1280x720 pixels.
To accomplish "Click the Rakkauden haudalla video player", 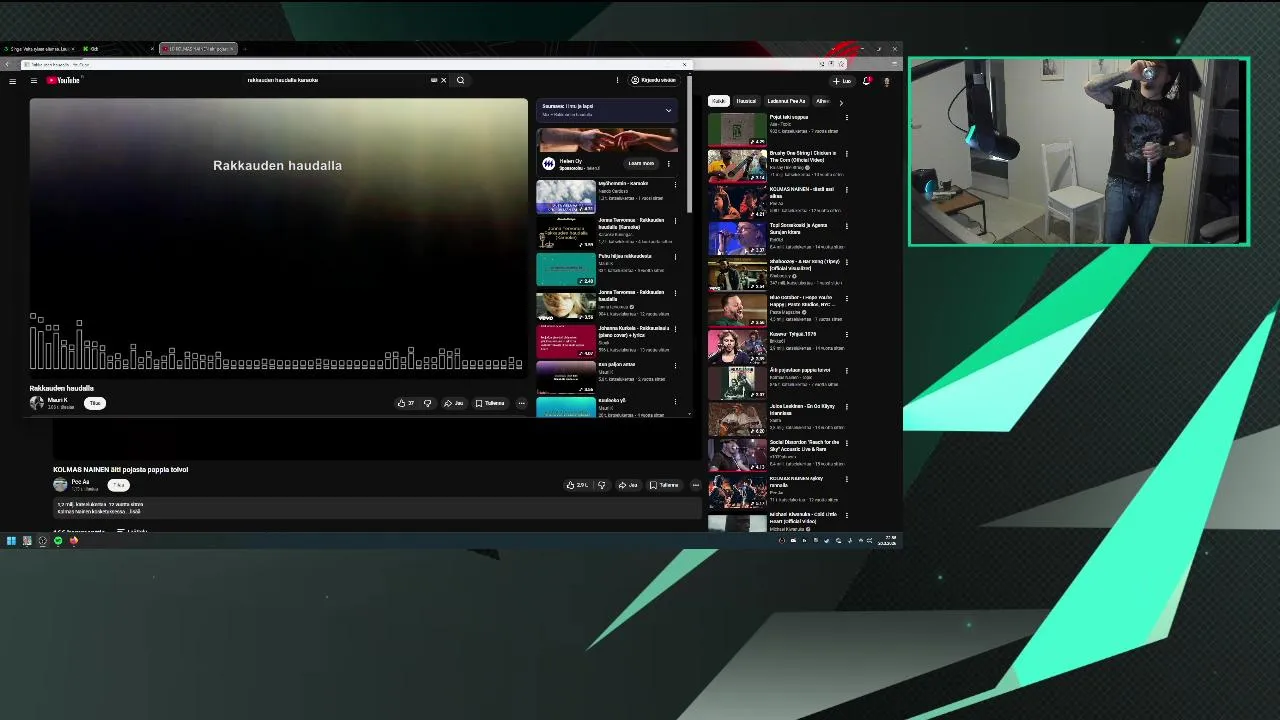I will coord(278,238).
